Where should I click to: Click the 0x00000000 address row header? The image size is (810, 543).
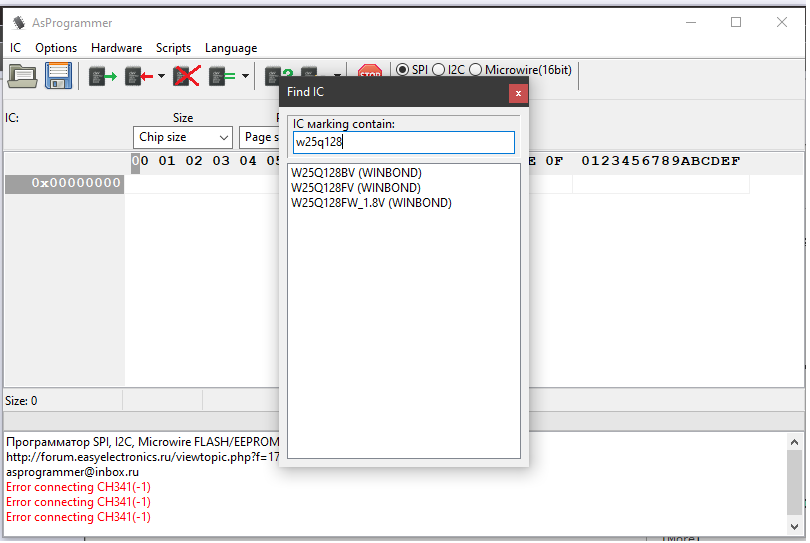64,184
